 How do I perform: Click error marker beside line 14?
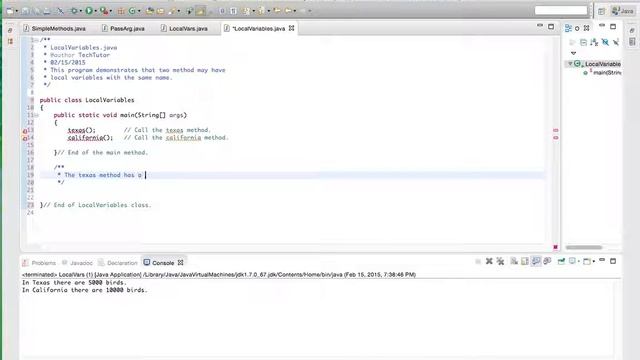(24, 138)
